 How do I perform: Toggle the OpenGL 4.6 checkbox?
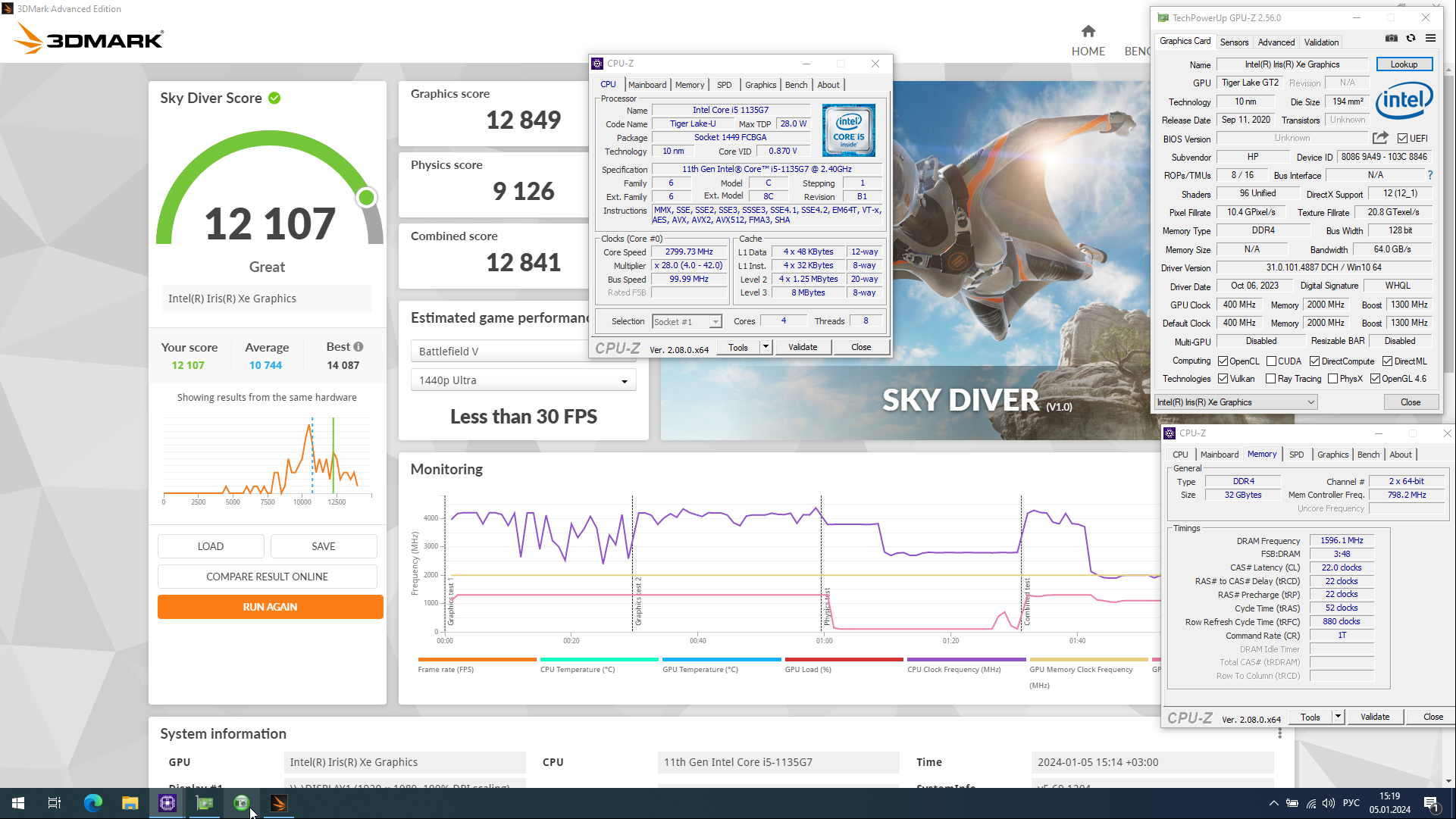click(1375, 379)
